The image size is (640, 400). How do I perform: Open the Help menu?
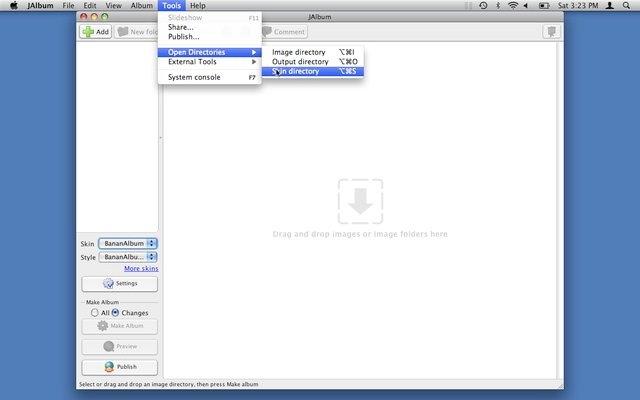pyautogui.click(x=198, y=5)
